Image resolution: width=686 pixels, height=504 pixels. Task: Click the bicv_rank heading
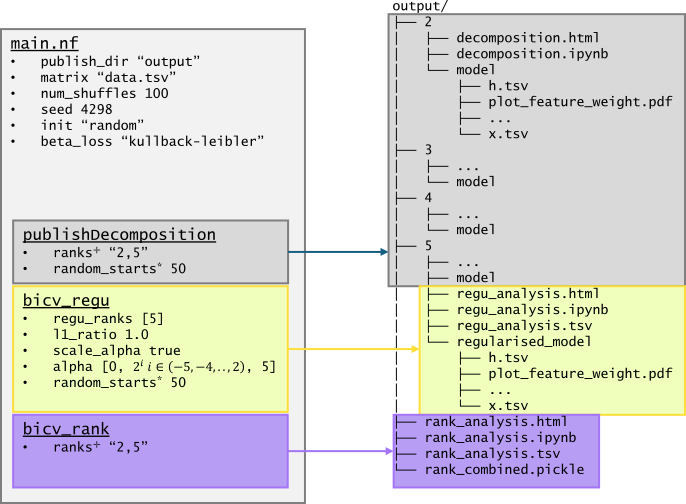coord(66,429)
